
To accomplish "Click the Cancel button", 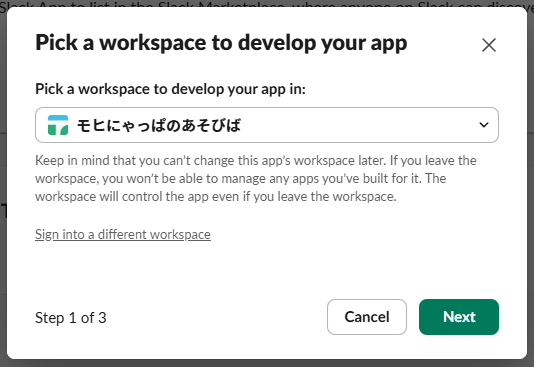I will [367, 317].
